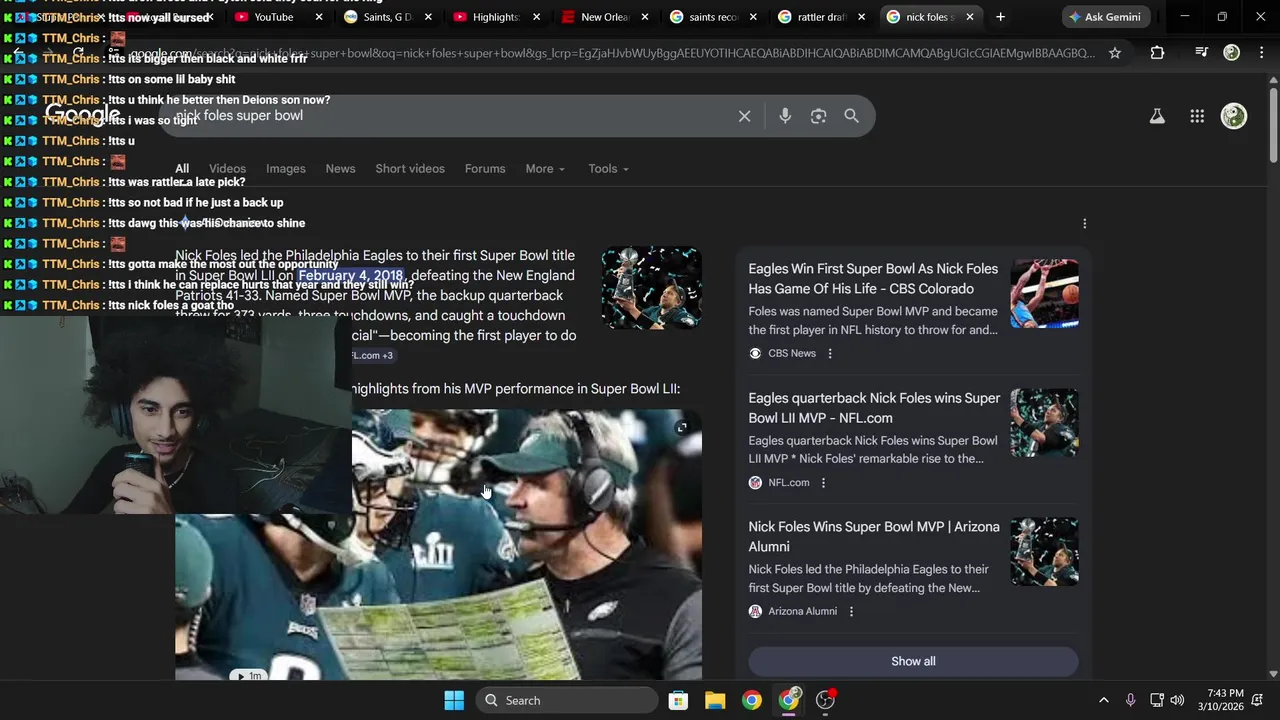Open a new browser tab
The width and height of the screenshot is (1280, 720).
tap(1000, 17)
